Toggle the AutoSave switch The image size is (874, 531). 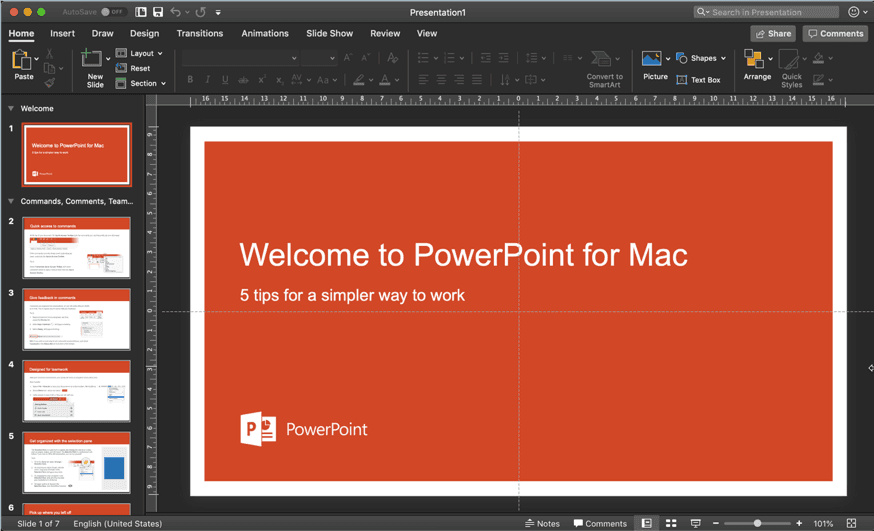coord(112,12)
